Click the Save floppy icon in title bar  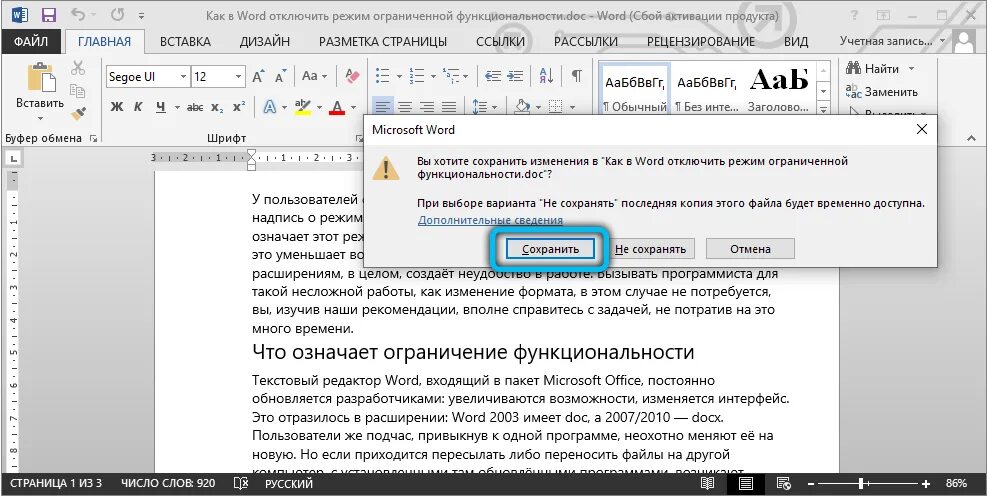click(48, 15)
